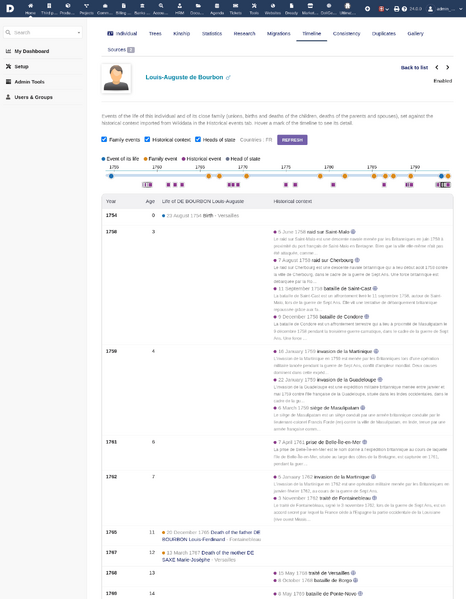The image size is (466, 599).
Task: Open the Products menu icon
Action: [x=68, y=6]
